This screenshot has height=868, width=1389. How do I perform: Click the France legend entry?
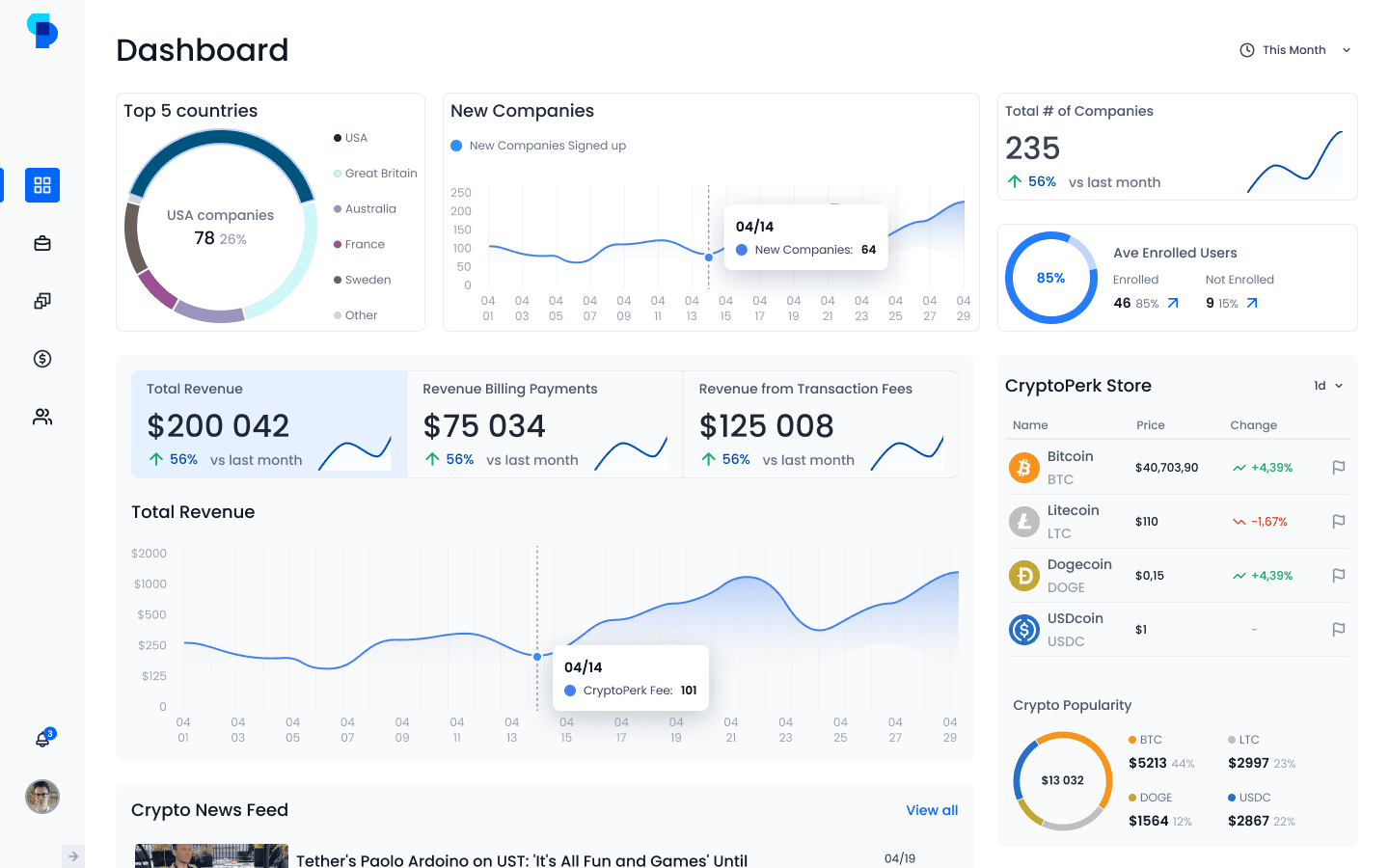pos(359,245)
